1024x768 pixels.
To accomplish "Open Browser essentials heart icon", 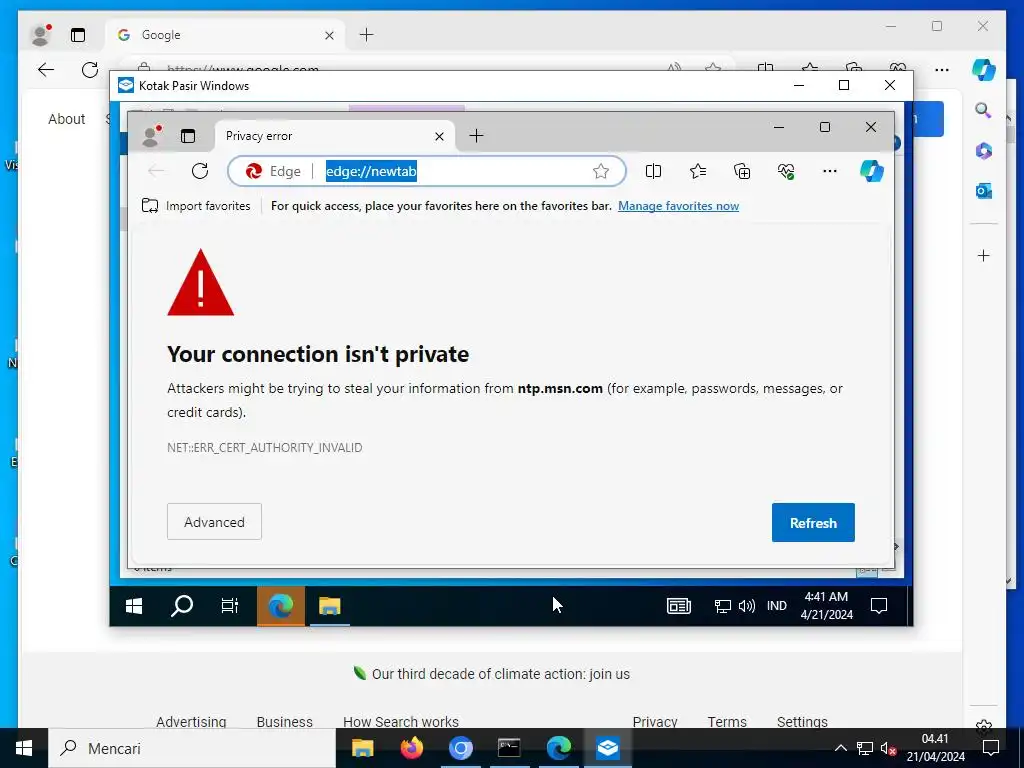I will (x=786, y=171).
